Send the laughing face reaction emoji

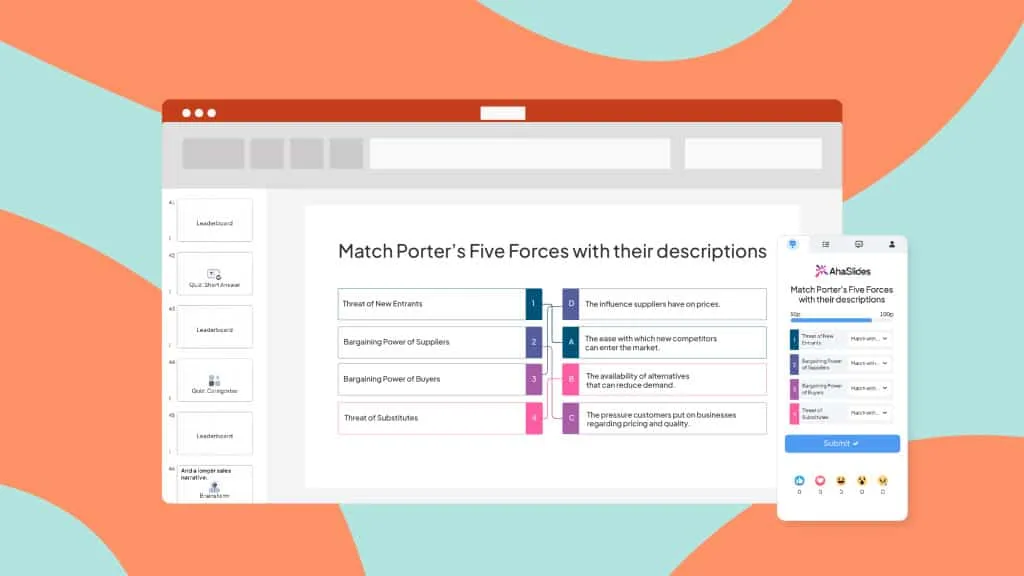(841, 478)
